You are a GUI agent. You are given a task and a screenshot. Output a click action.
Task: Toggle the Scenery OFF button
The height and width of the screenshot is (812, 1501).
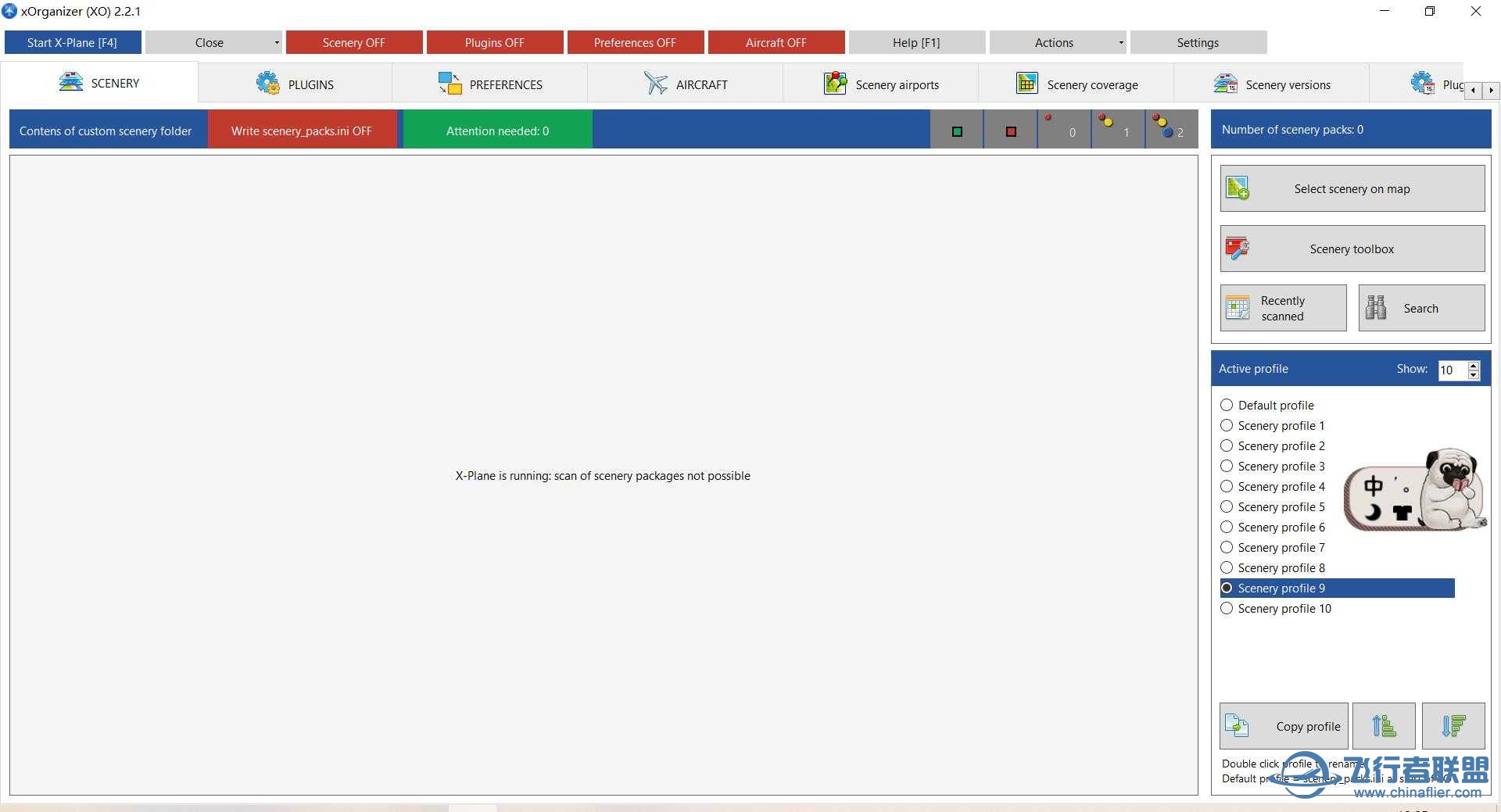tap(354, 43)
